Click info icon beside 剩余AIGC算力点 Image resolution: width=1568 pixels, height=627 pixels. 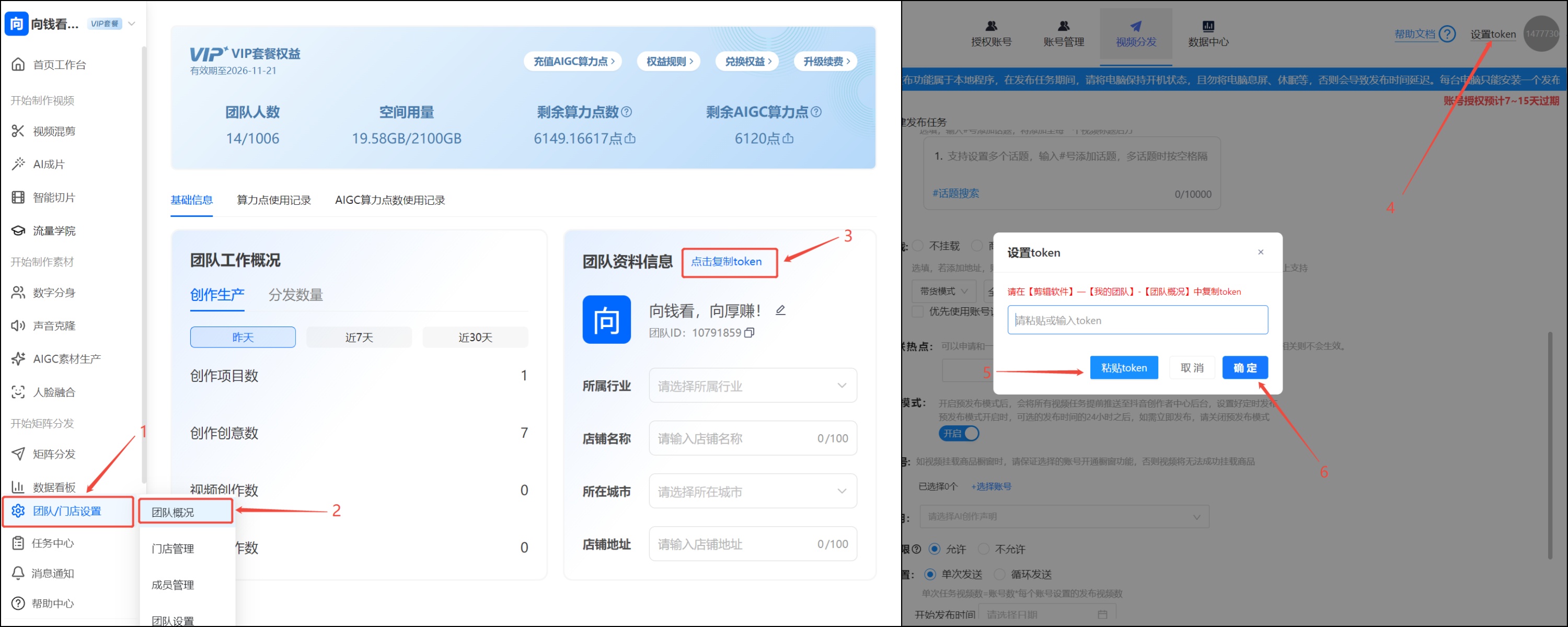pos(816,112)
